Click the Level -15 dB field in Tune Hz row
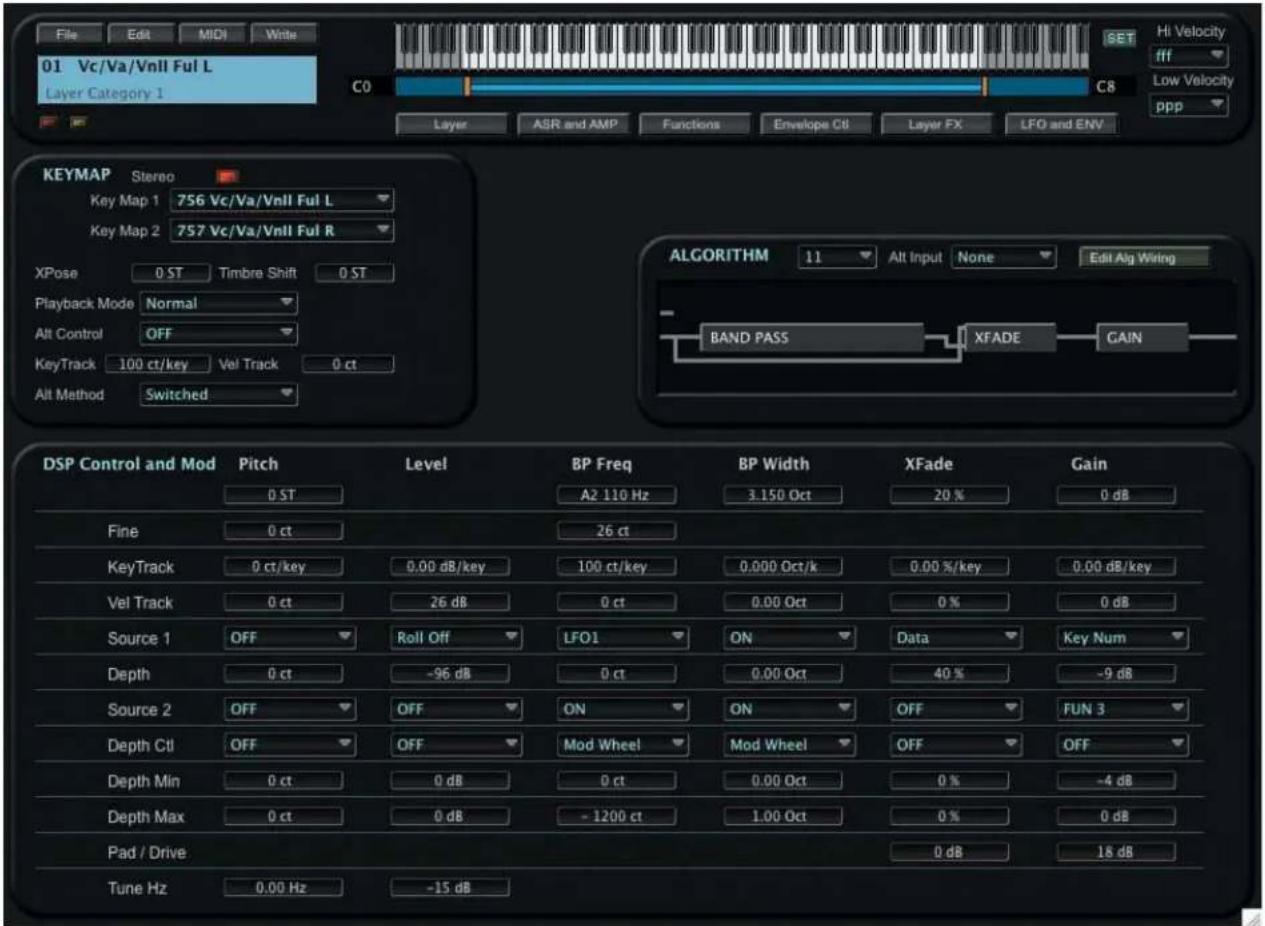1265x926 pixels. pos(450,887)
